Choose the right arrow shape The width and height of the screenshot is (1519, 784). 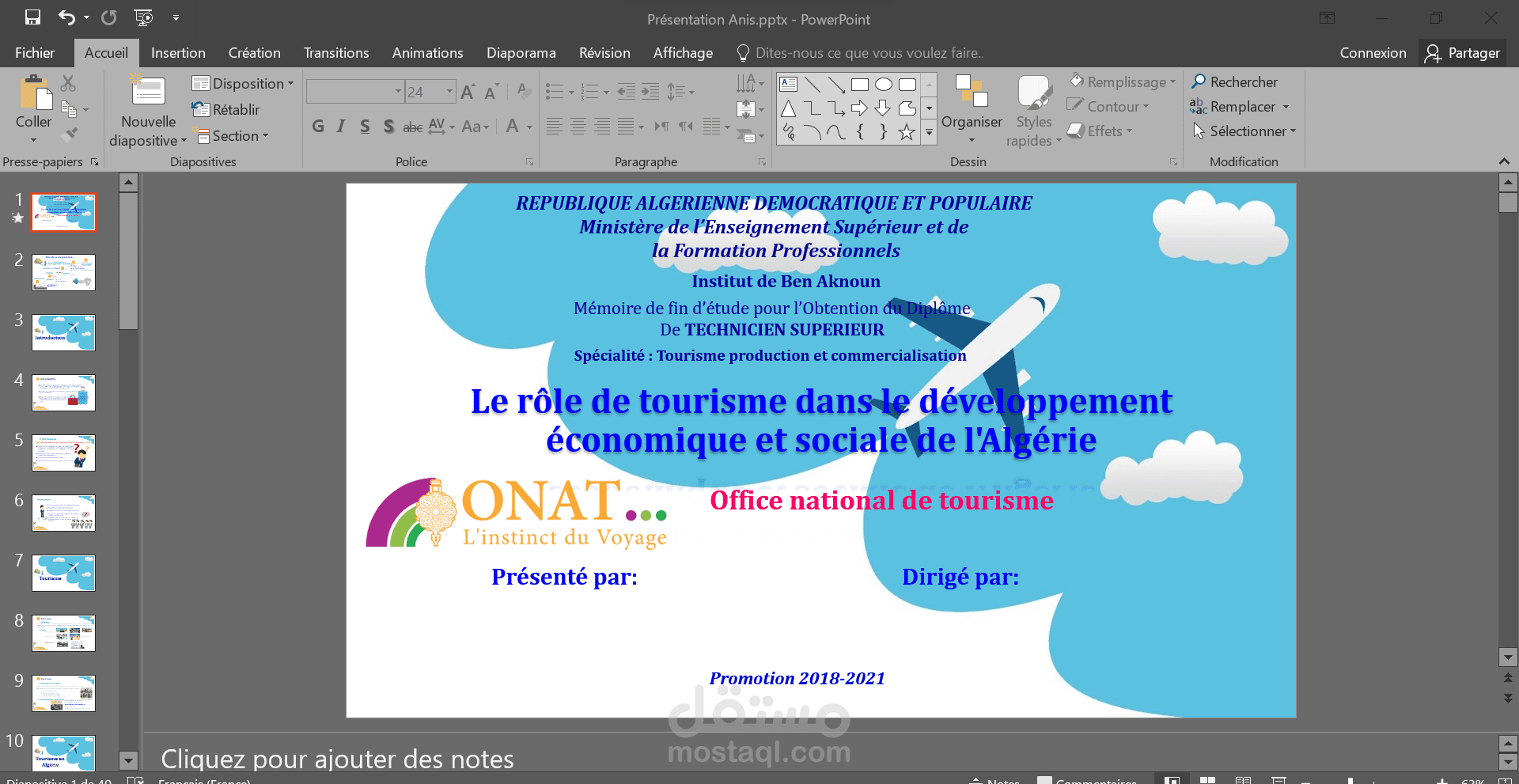click(x=859, y=108)
